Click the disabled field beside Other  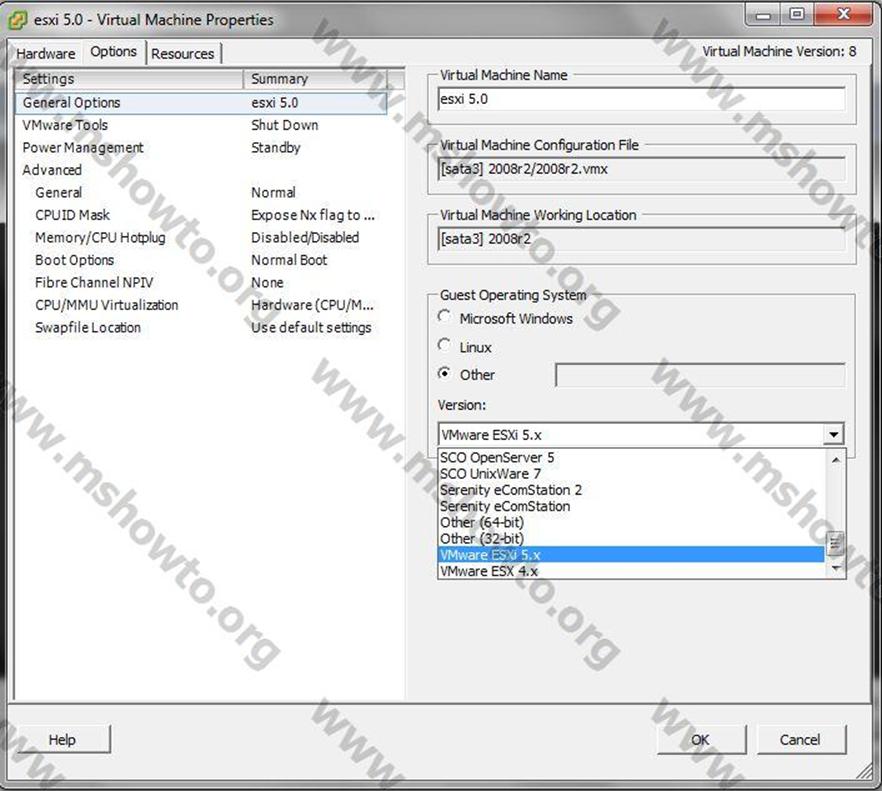pyautogui.click(x=700, y=375)
